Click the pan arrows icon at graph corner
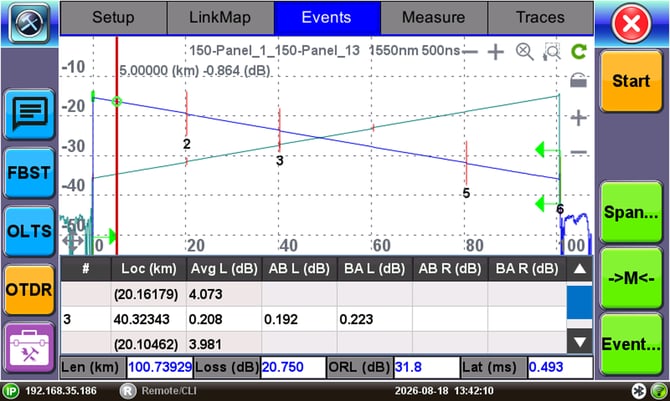Screen dimensions: 670x401 click(73, 241)
